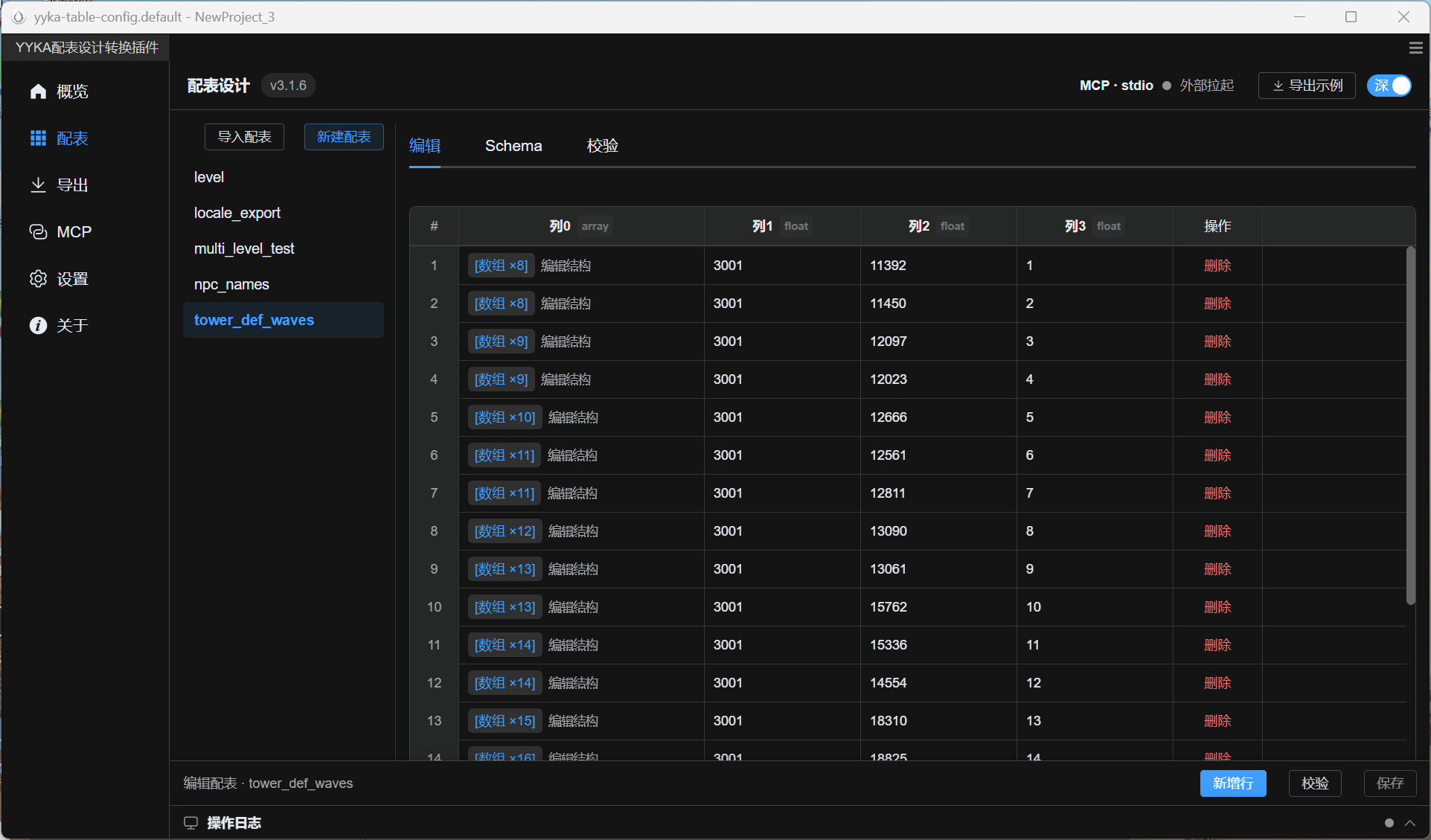Open the 关于 info icon

[38, 325]
